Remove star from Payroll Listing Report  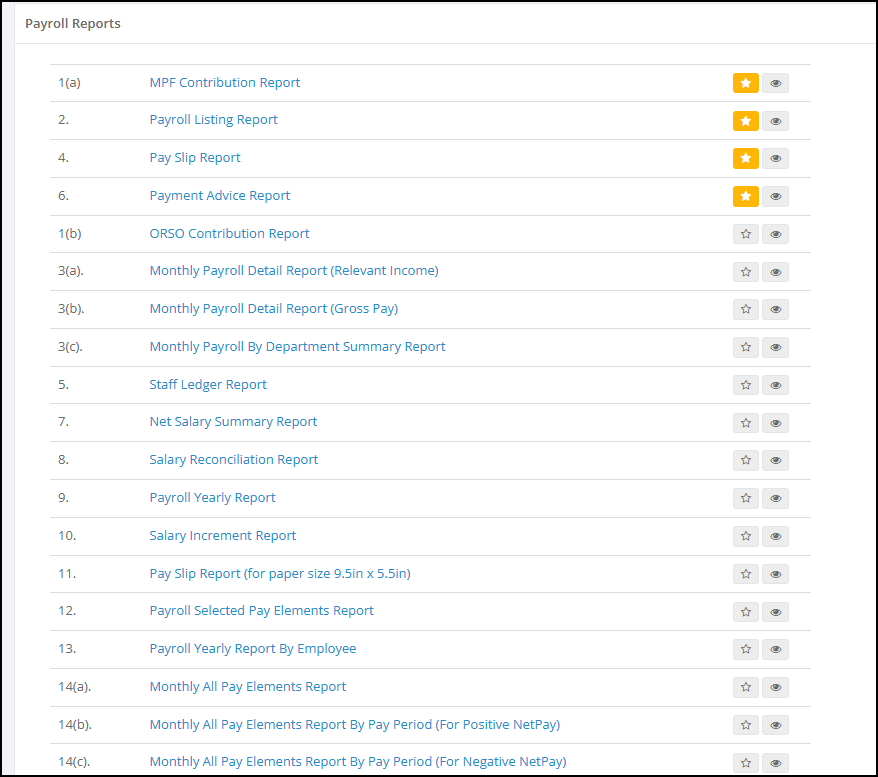(745, 121)
